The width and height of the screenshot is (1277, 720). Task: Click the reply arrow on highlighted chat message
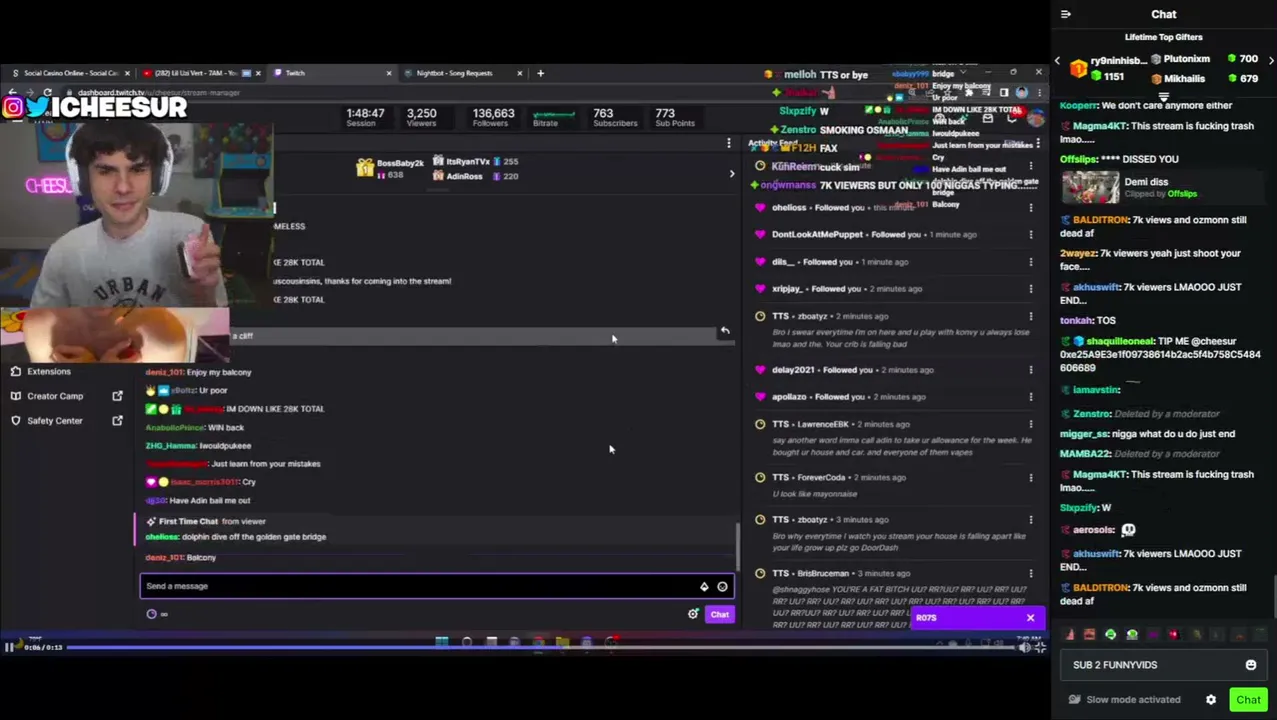(725, 331)
